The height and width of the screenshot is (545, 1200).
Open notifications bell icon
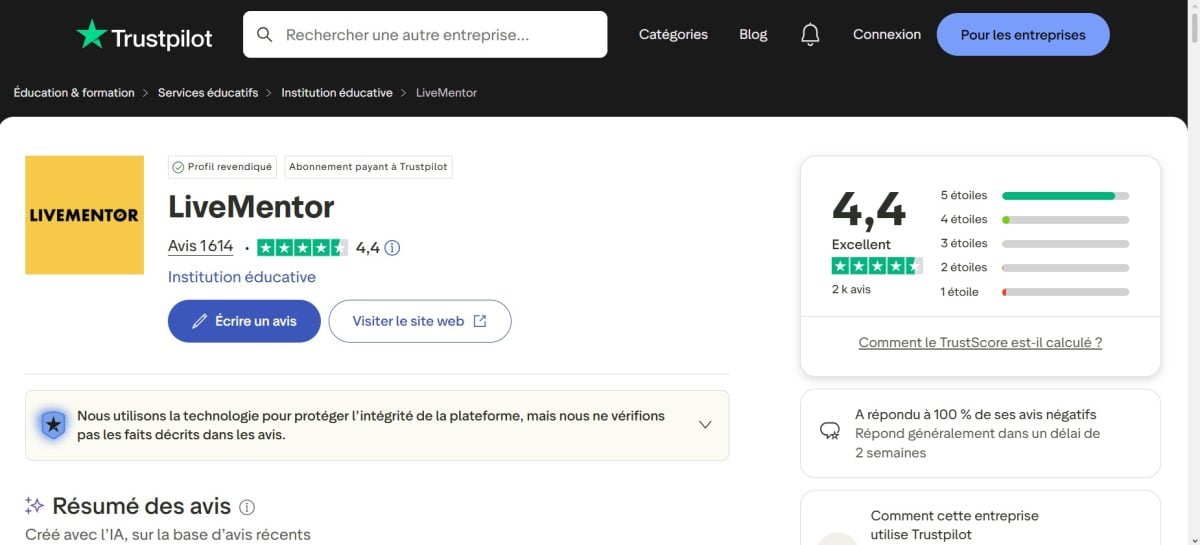coord(810,35)
